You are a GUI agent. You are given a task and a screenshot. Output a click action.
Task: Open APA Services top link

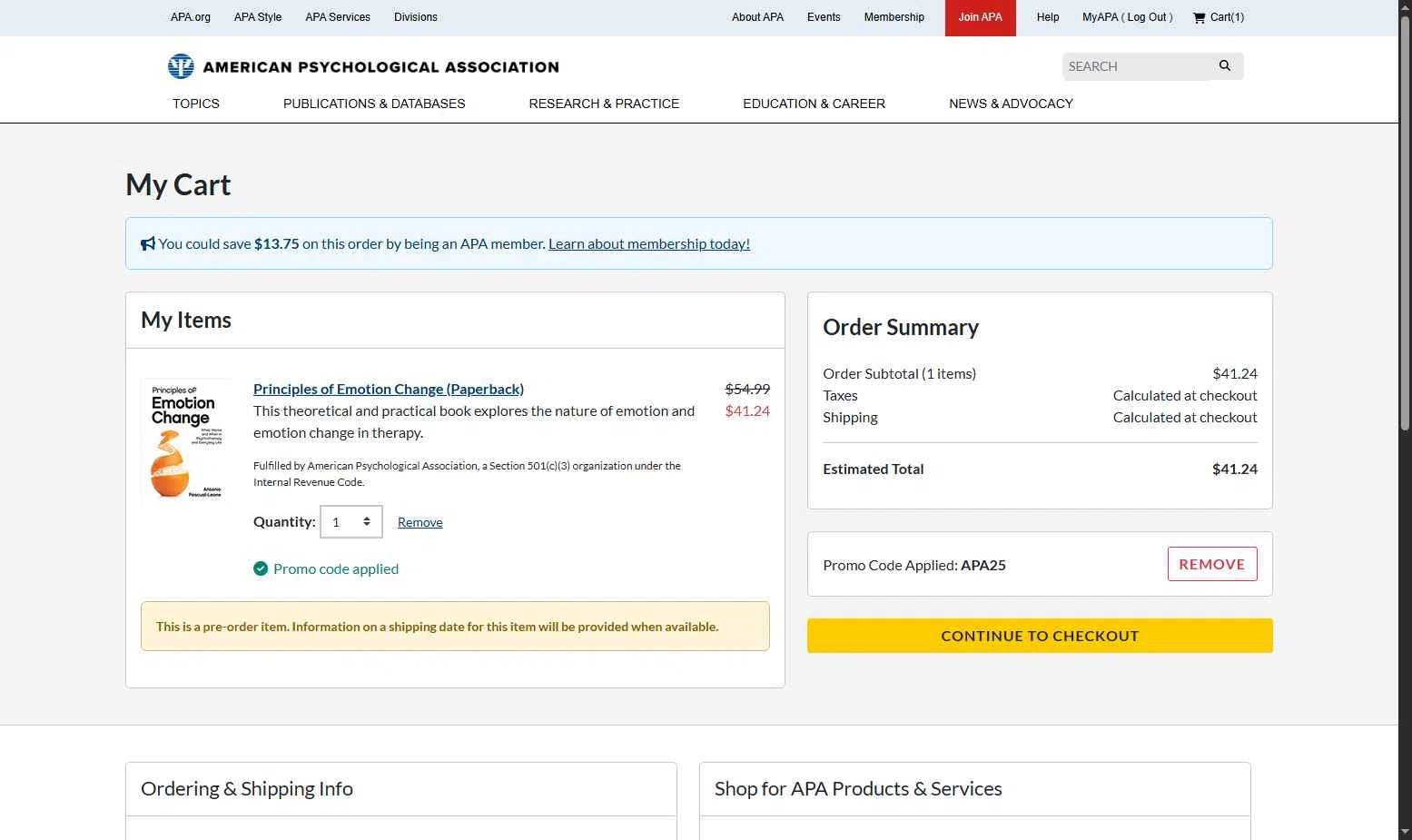338,17
